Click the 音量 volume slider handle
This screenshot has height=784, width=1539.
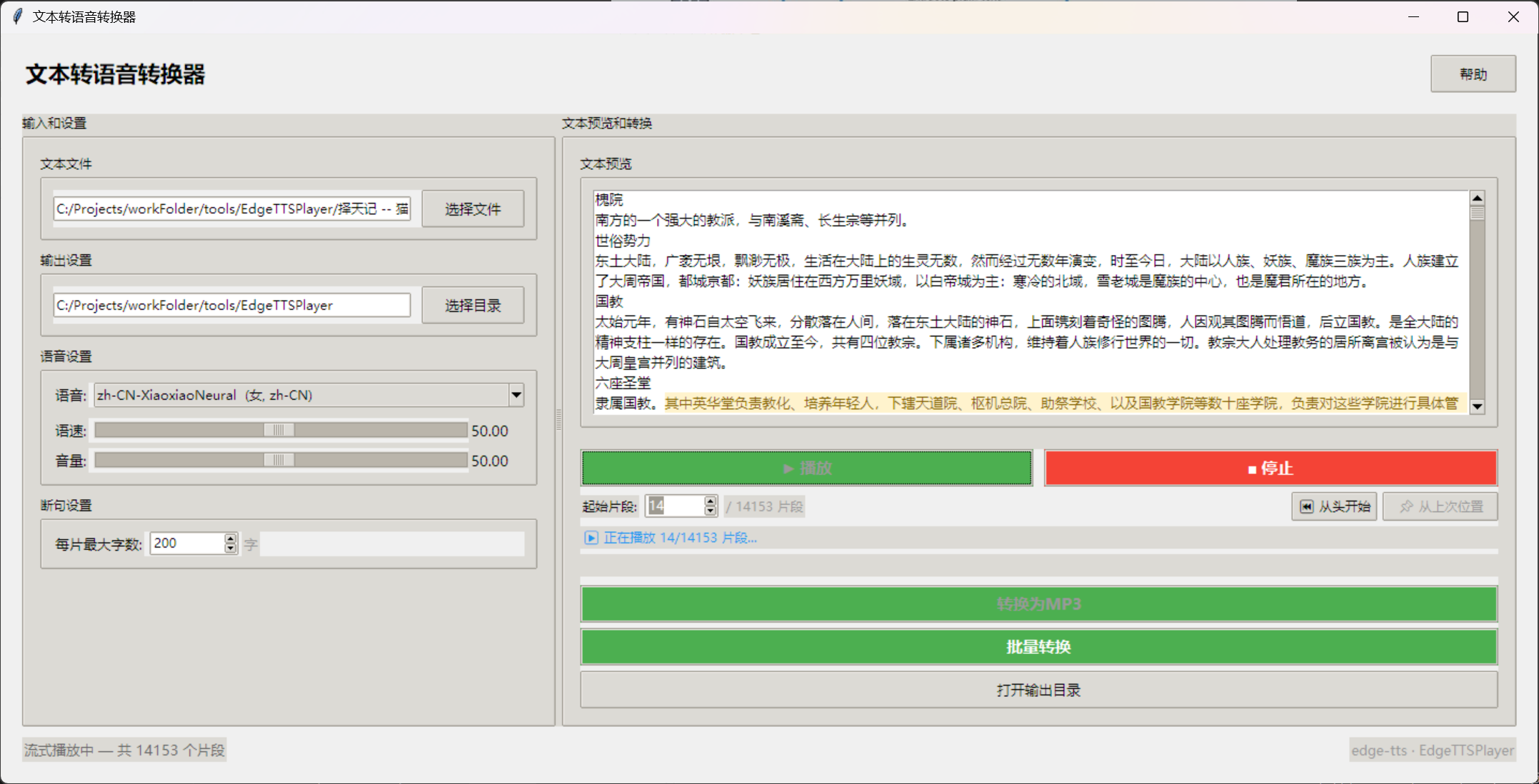(x=279, y=461)
